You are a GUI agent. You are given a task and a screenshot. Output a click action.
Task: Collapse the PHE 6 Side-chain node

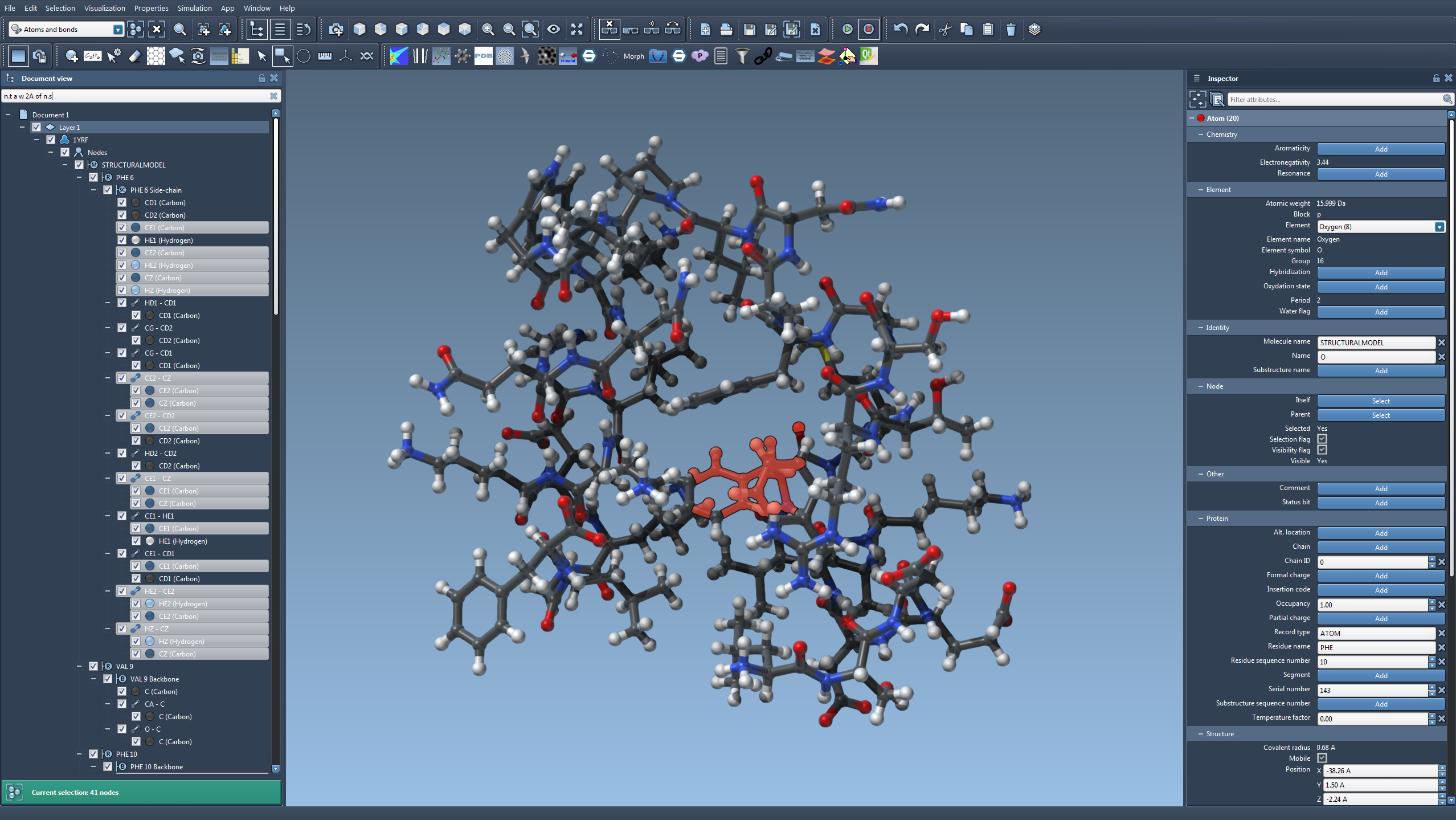pos(93,190)
